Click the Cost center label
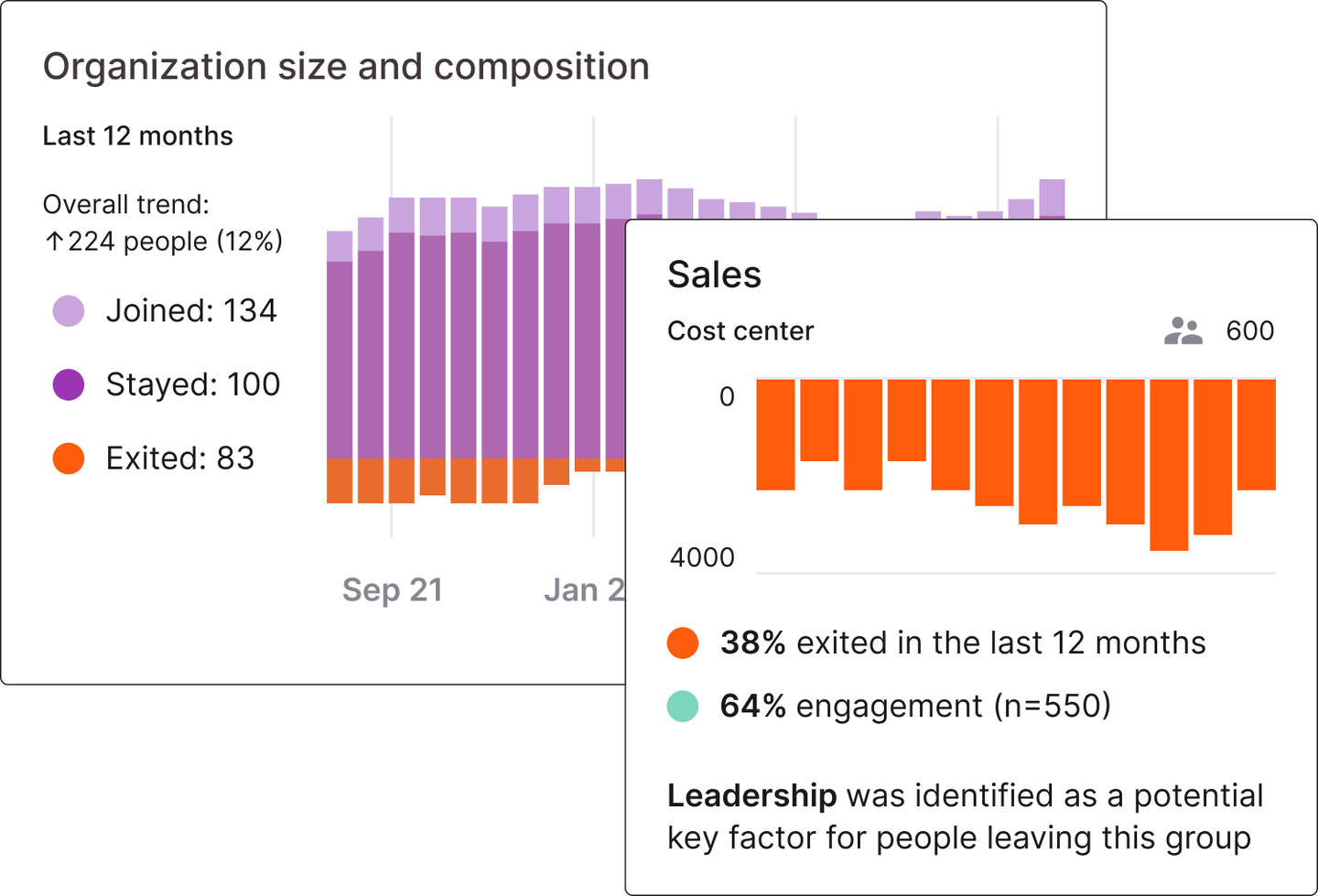Viewport: 1318px width, 896px height. pos(740,330)
